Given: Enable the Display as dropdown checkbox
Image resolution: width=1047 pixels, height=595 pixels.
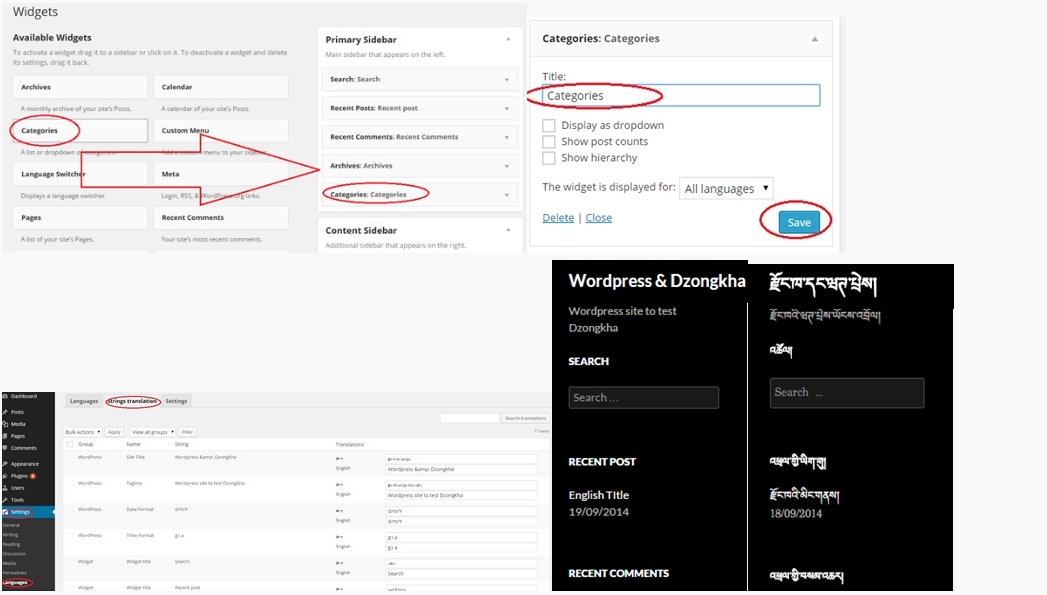Looking at the screenshot, I should point(549,126).
